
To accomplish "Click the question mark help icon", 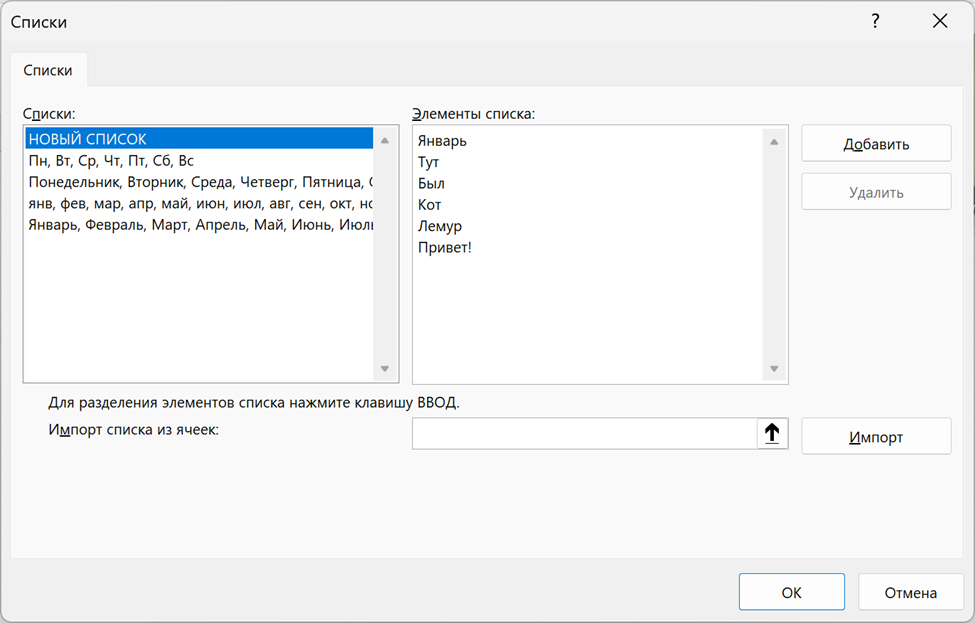I will coord(875,21).
